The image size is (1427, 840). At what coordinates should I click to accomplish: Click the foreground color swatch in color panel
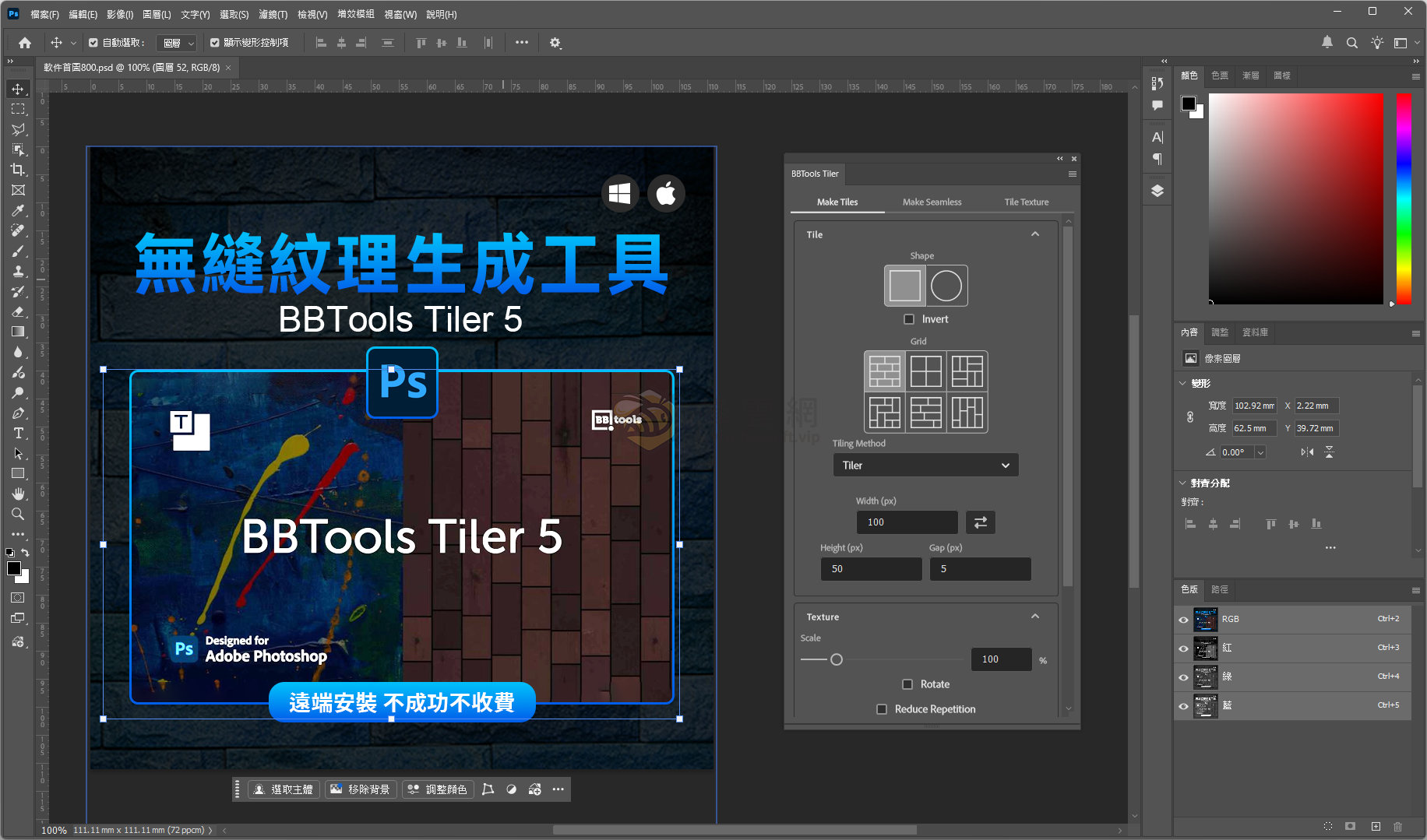point(1189,104)
